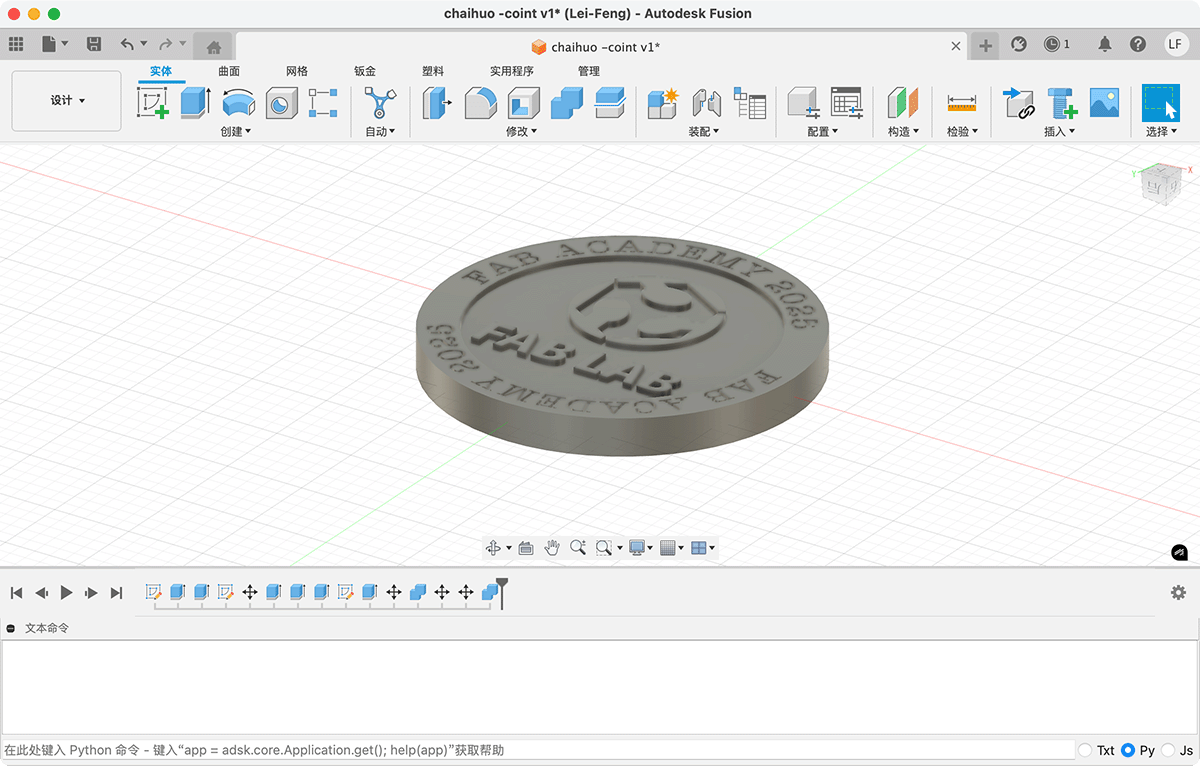Switch to the 钣金 tab
The height and width of the screenshot is (766, 1200).
[x=365, y=71]
